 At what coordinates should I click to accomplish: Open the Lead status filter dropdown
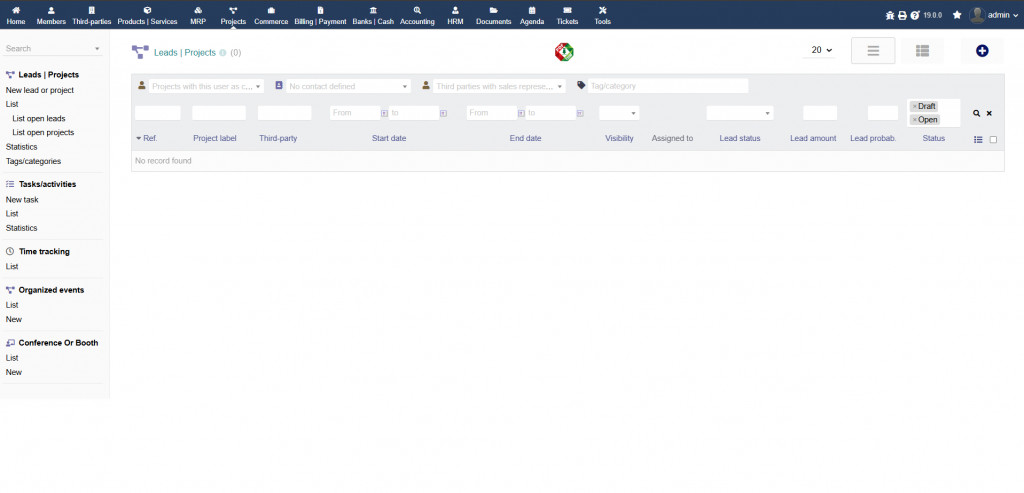[x=740, y=113]
